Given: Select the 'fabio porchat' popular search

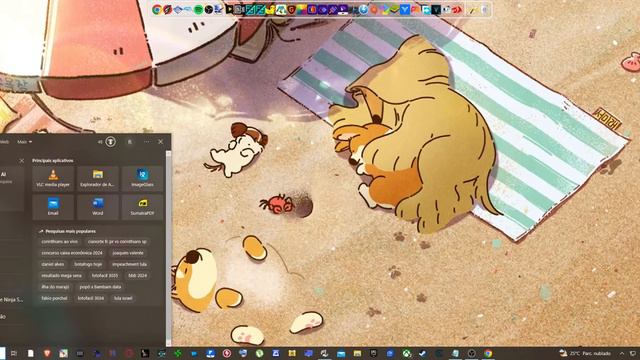Looking at the screenshot, I should click(54, 298).
